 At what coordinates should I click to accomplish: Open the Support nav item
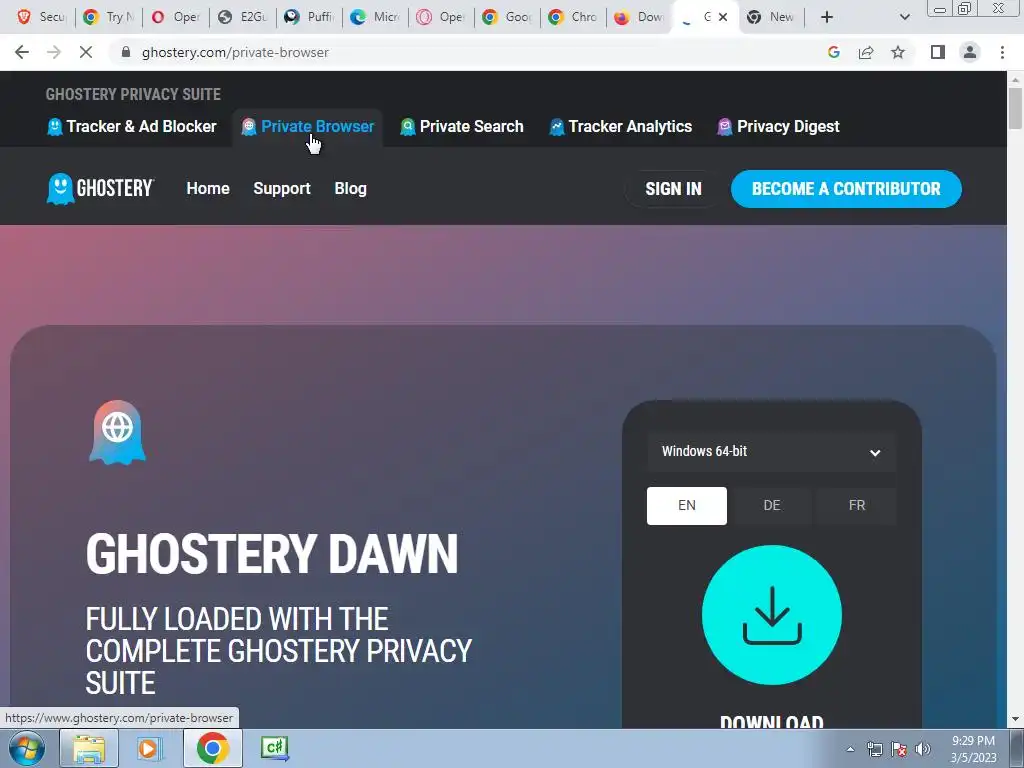click(281, 189)
